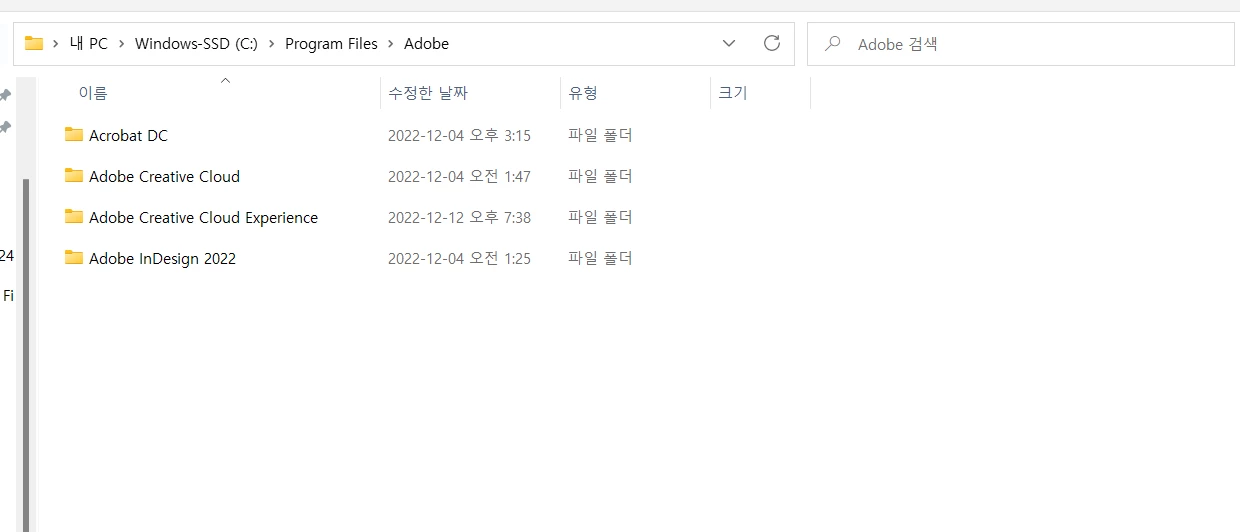This screenshot has height=532, width=1240.
Task: Go to Program Files in breadcrumb
Action: click(331, 44)
